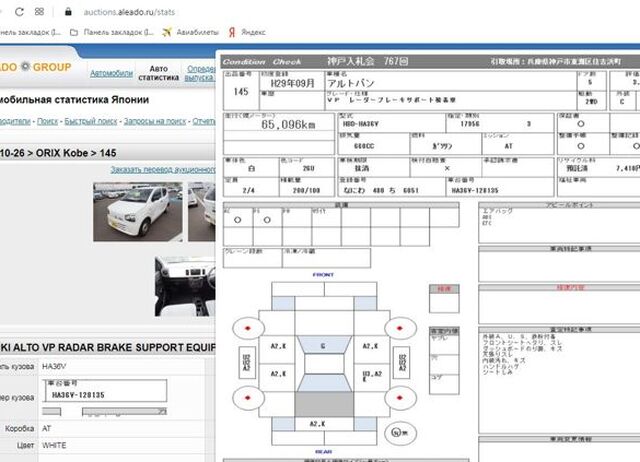Viewport: 640px width, 462px height.
Task: Click the G windshield mark on car diagram
Action: coord(323,346)
